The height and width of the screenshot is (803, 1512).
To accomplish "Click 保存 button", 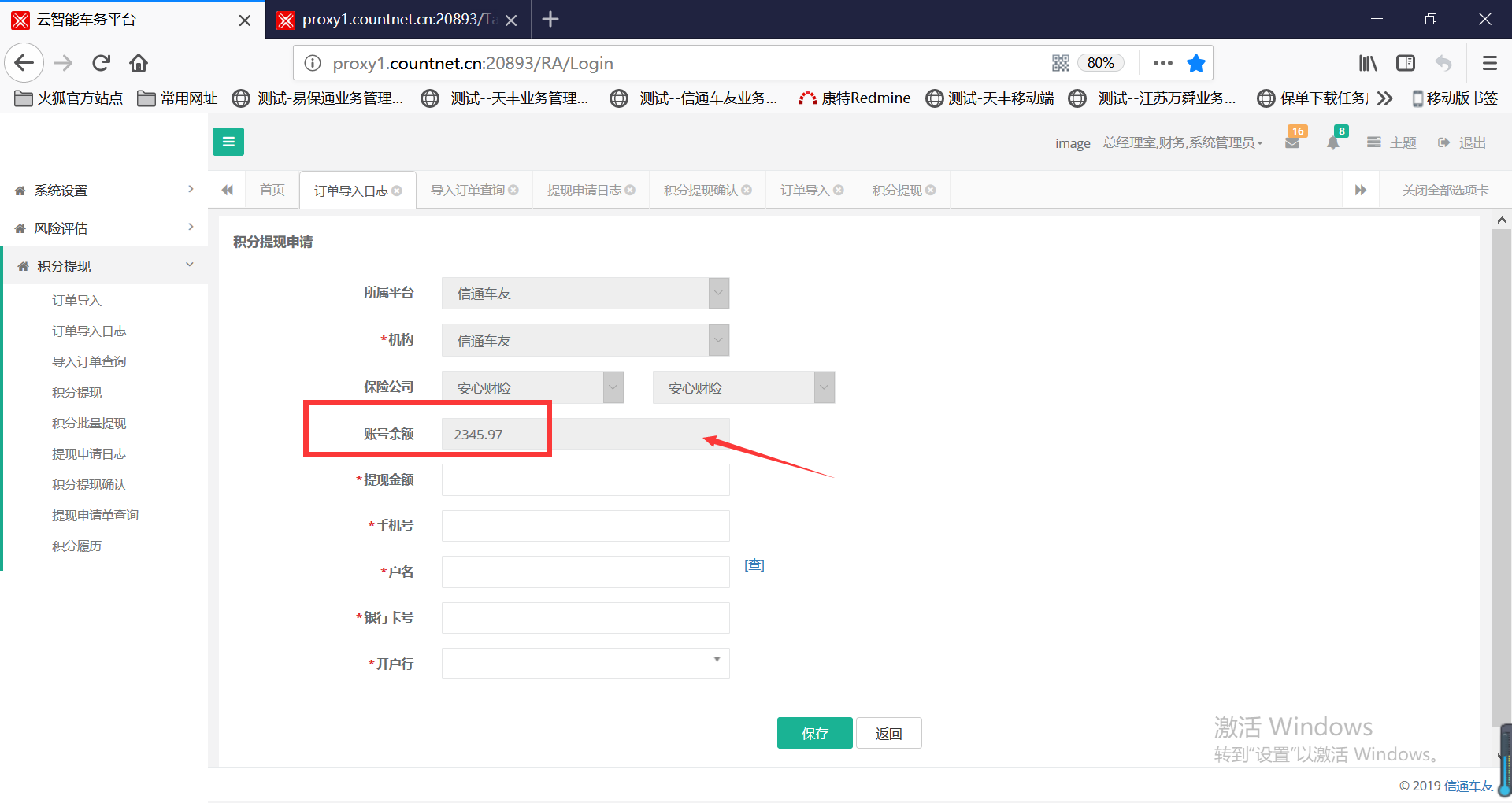I will point(814,733).
